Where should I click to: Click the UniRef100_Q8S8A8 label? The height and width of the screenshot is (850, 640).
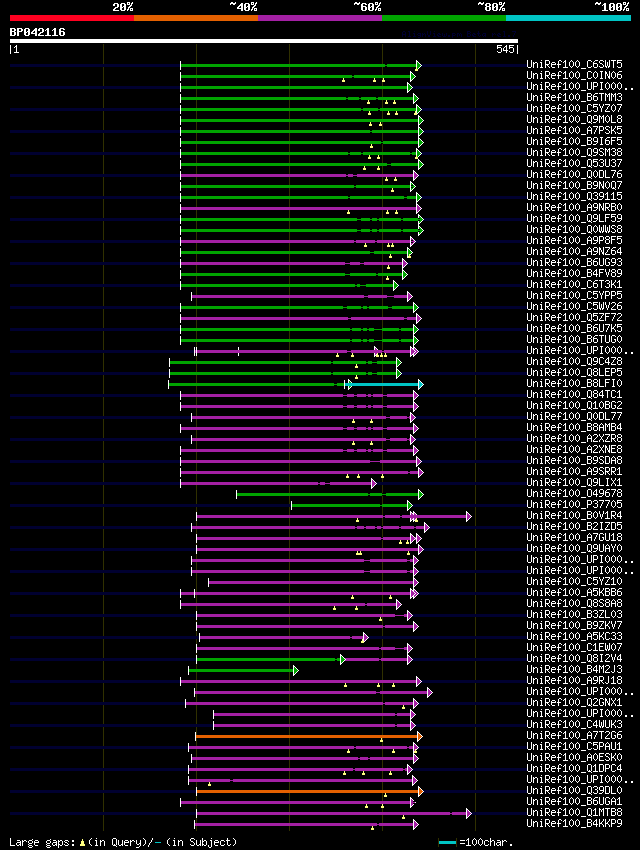click(574, 603)
